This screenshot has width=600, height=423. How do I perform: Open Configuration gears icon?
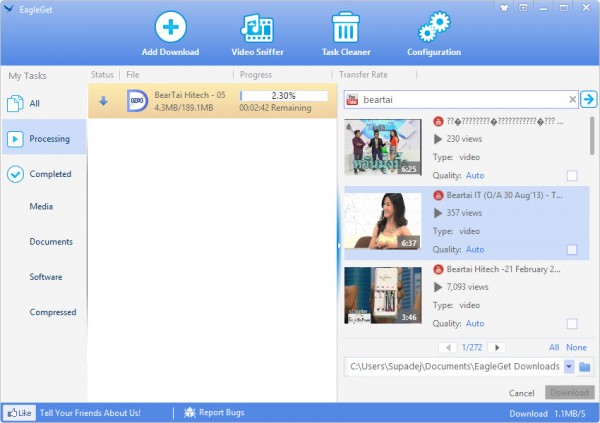tap(434, 26)
